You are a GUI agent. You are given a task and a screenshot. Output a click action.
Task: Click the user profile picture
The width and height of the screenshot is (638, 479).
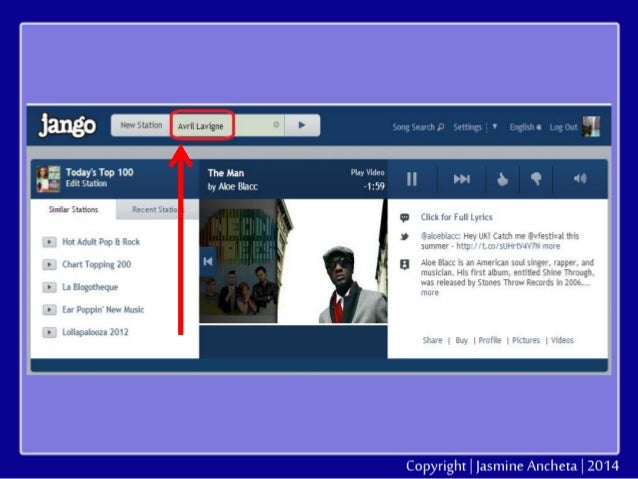591,126
